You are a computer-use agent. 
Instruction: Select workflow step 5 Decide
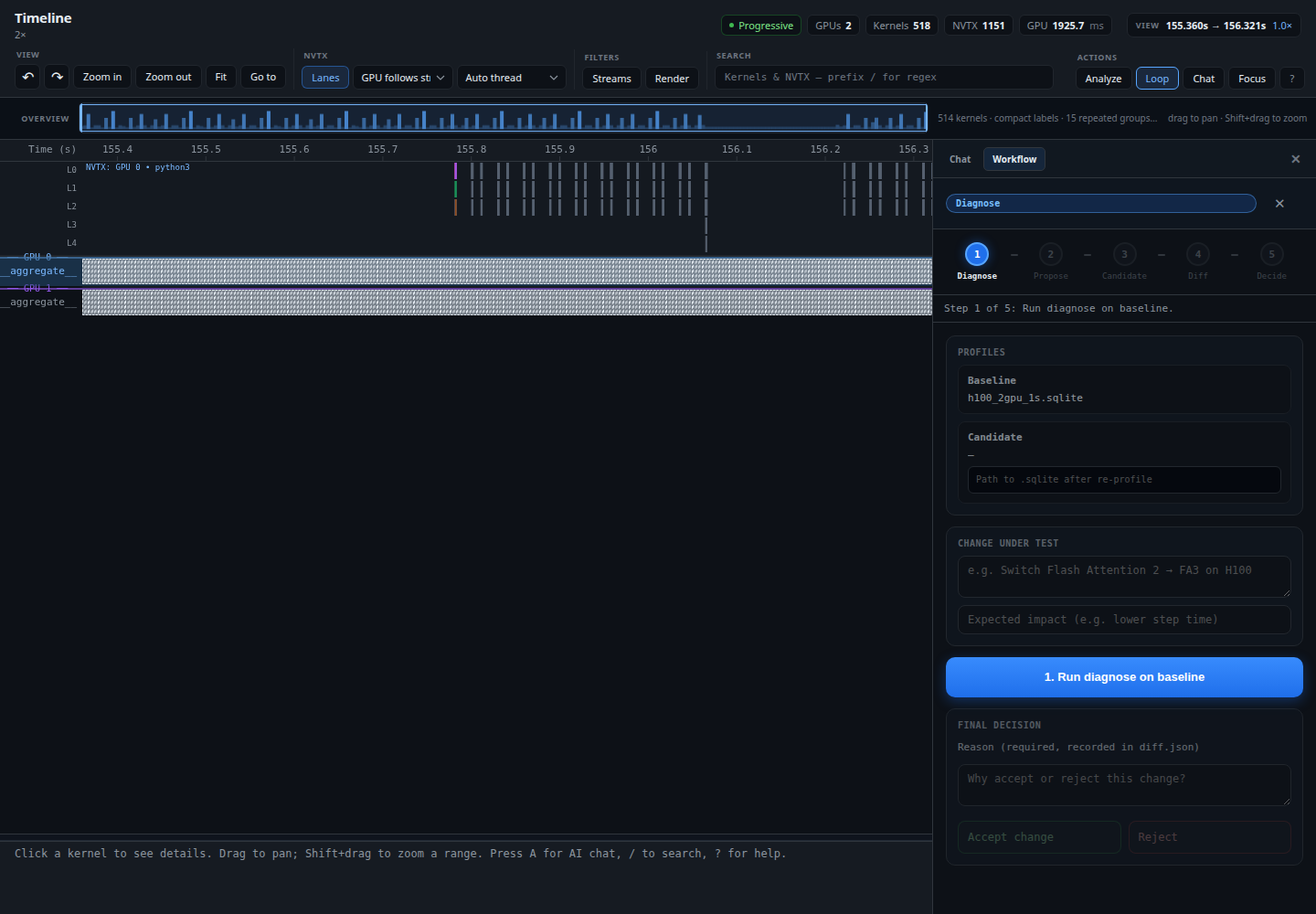click(1271, 260)
